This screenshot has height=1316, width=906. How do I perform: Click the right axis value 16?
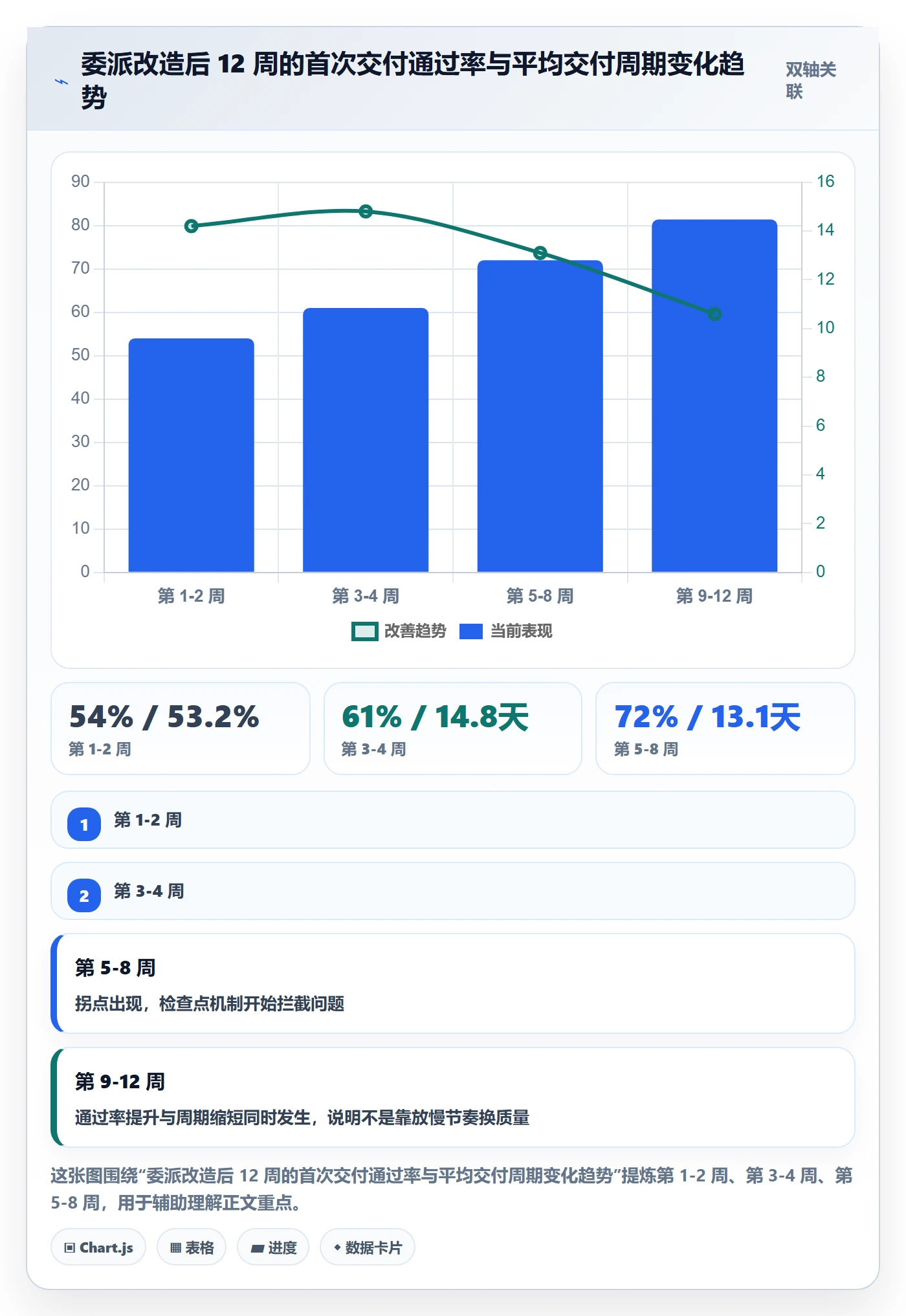825,182
